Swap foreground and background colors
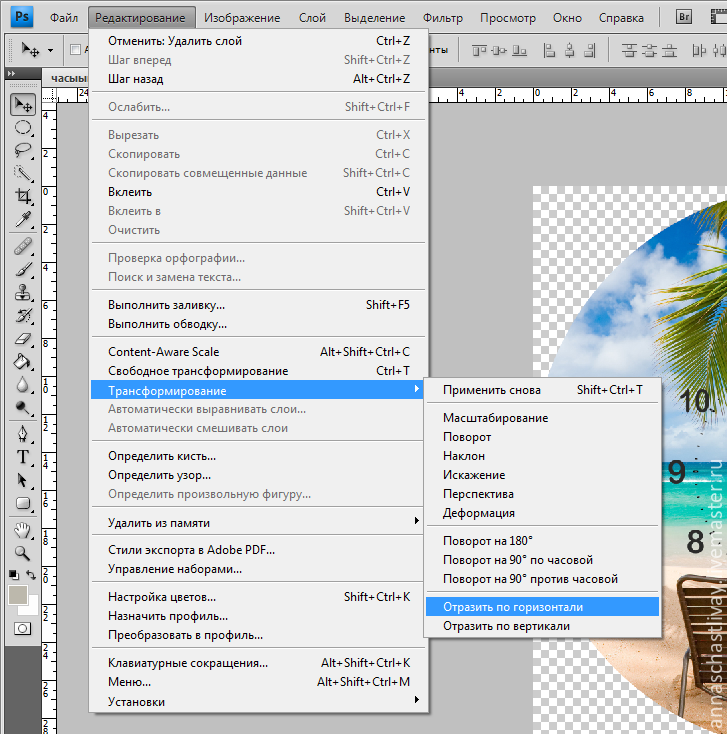Image resolution: width=727 pixels, height=734 pixels. tap(33, 576)
